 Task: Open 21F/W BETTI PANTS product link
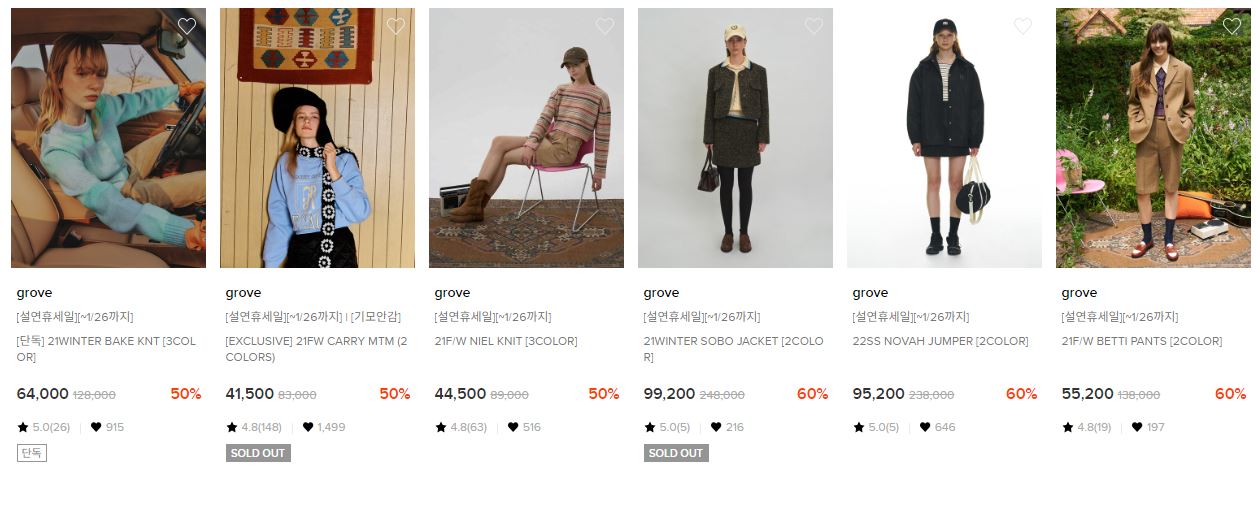pyautogui.click(x=1141, y=341)
